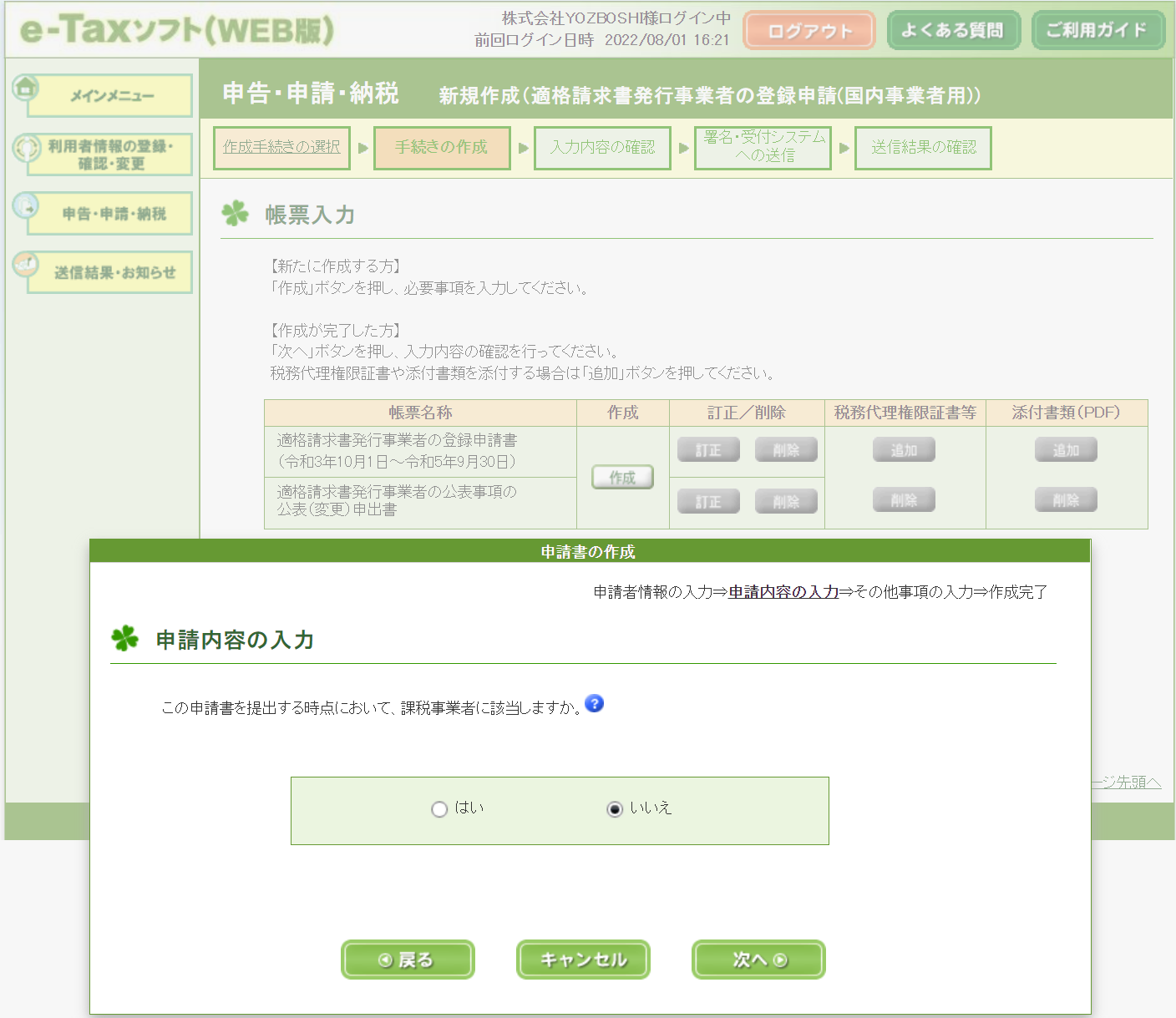Open よくある質問
The height and width of the screenshot is (1018, 1176).
(x=953, y=31)
